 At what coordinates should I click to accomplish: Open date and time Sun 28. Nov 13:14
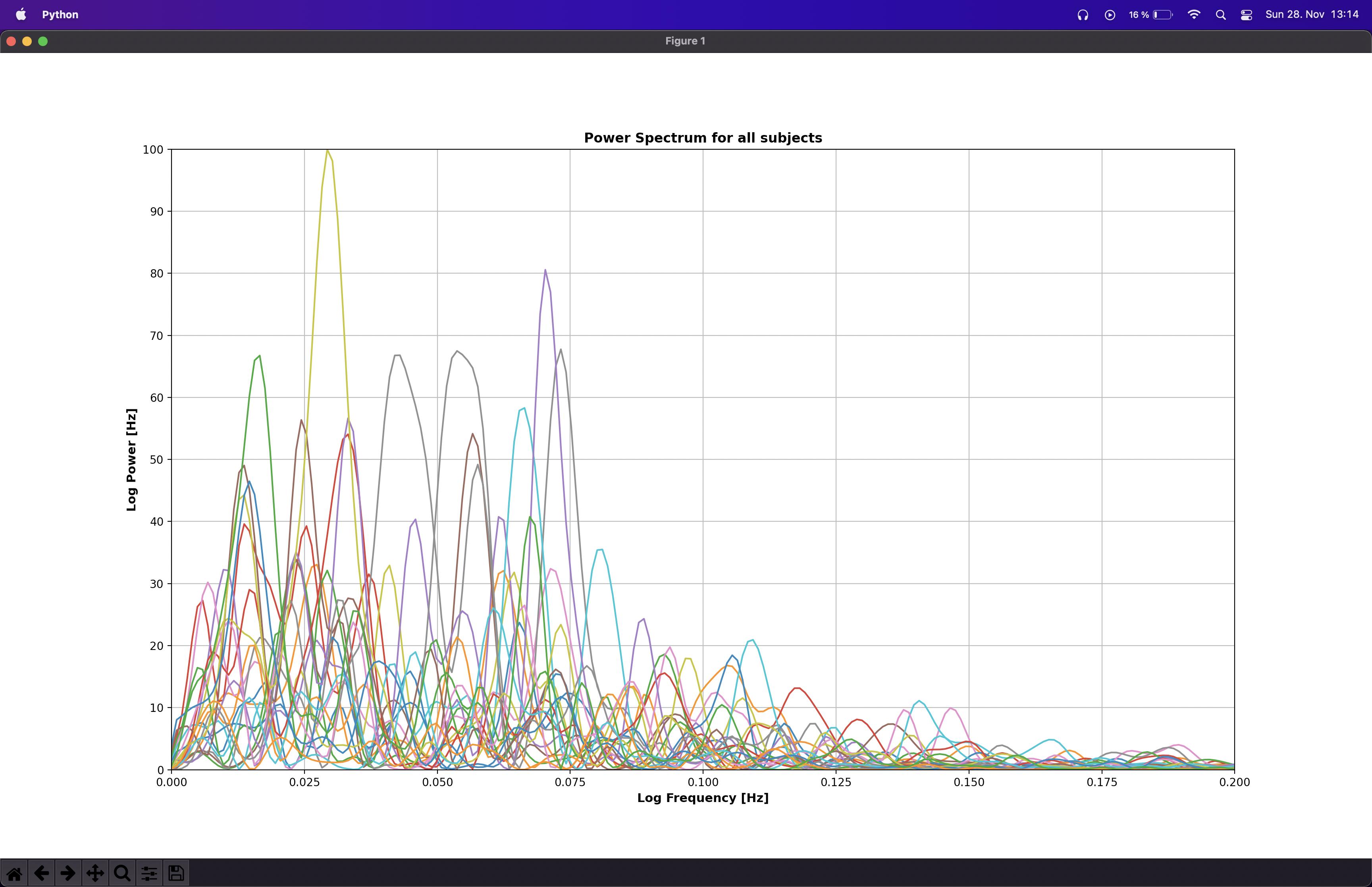tap(1312, 14)
